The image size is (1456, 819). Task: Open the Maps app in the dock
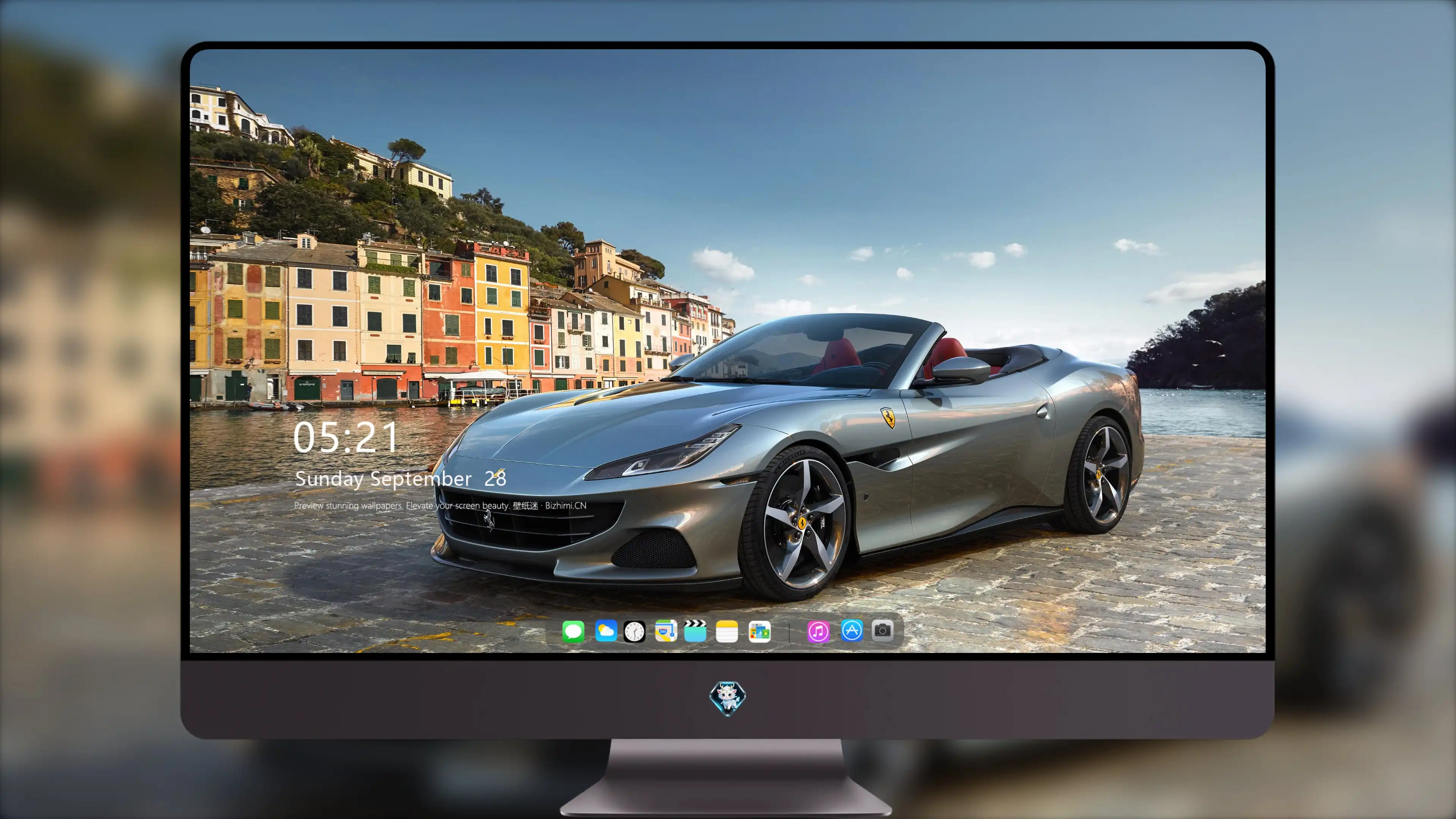(666, 631)
